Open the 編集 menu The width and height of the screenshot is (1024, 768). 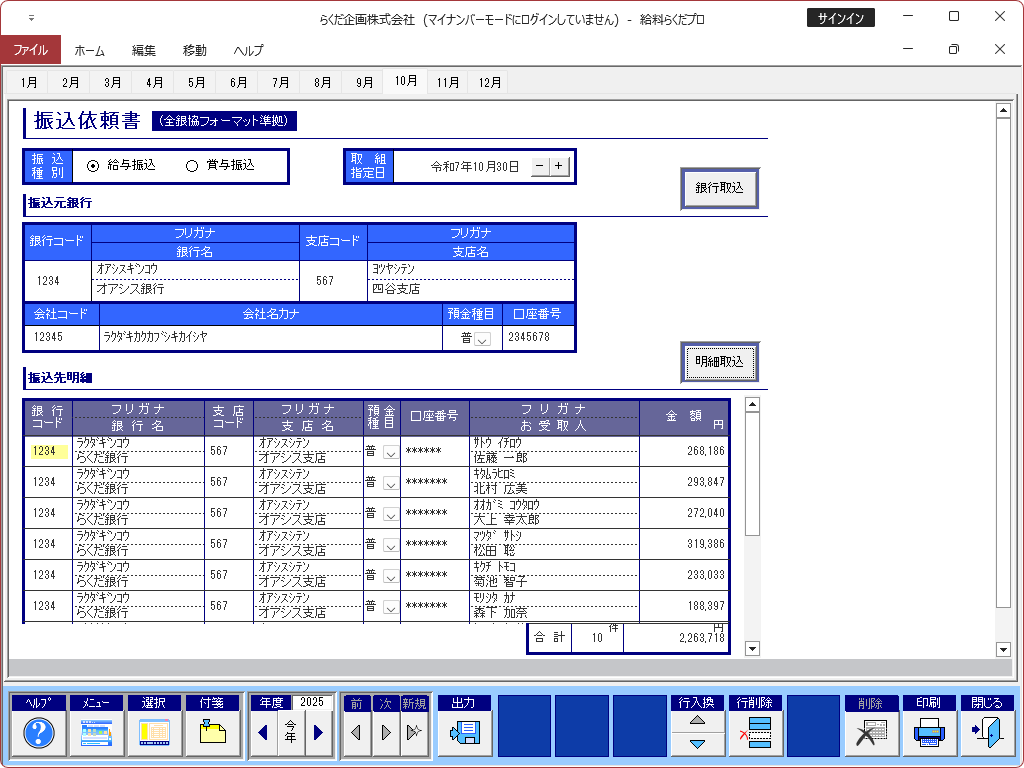pos(144,50)
